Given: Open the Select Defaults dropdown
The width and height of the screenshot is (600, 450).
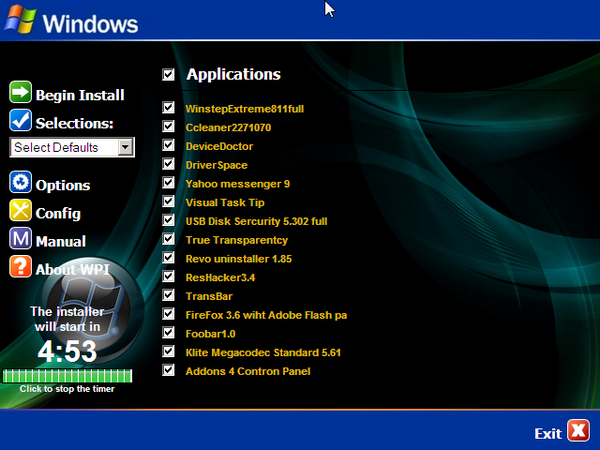Looking at the screenshot, I should (x=72, y=147).
